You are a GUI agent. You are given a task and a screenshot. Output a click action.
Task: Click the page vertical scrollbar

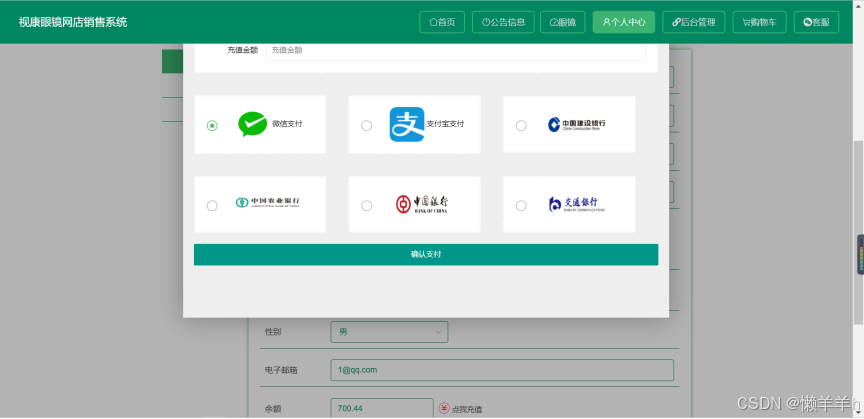click(858, 232)
